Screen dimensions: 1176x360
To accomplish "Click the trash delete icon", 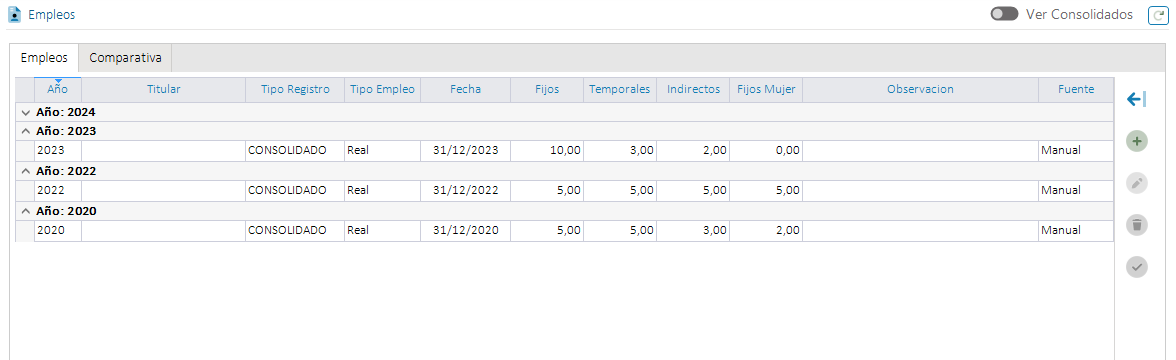I will (x=1137, y=225).
